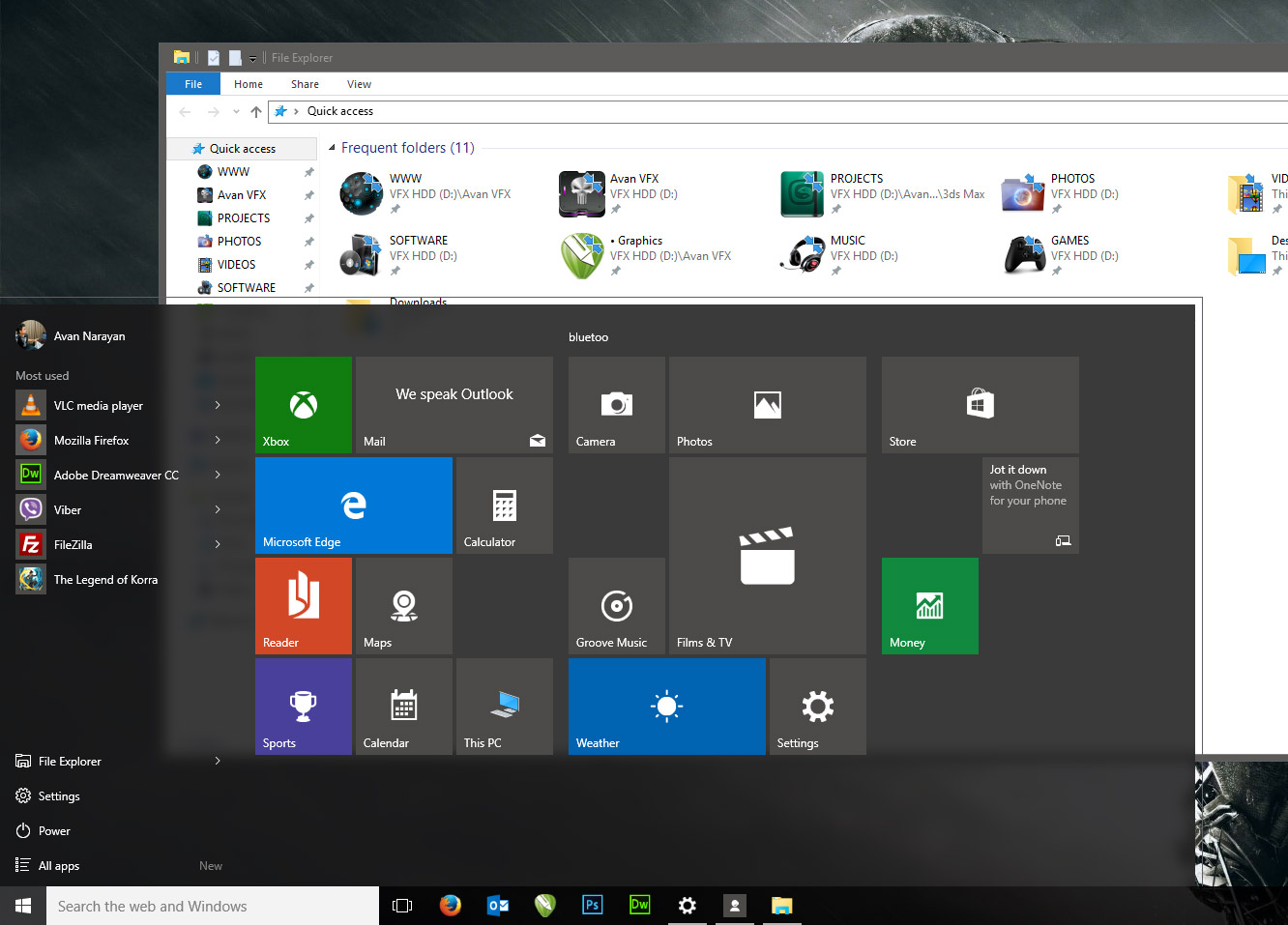Open Outlook from the taskbar
1288x925 pixels.
tap(498, 906)
